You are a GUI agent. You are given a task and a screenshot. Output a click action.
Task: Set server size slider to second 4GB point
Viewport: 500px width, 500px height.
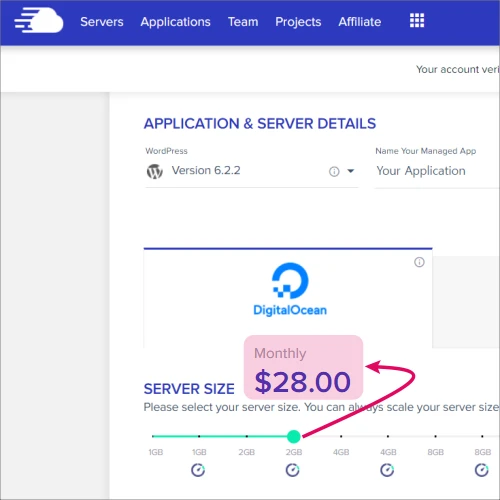[388, 436]
